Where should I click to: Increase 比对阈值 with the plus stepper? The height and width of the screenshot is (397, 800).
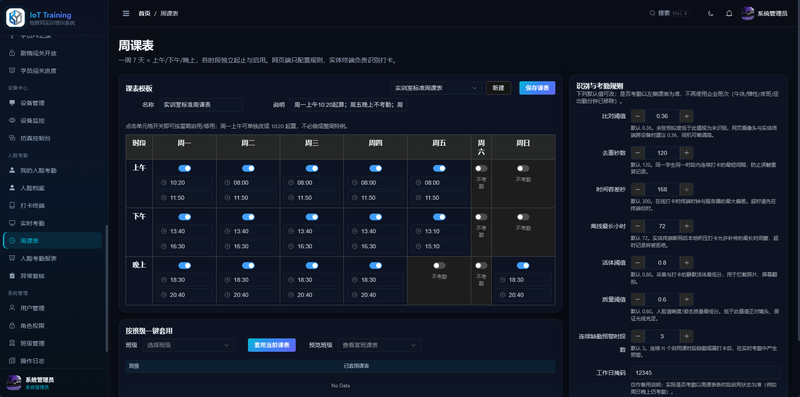point(686,115)
